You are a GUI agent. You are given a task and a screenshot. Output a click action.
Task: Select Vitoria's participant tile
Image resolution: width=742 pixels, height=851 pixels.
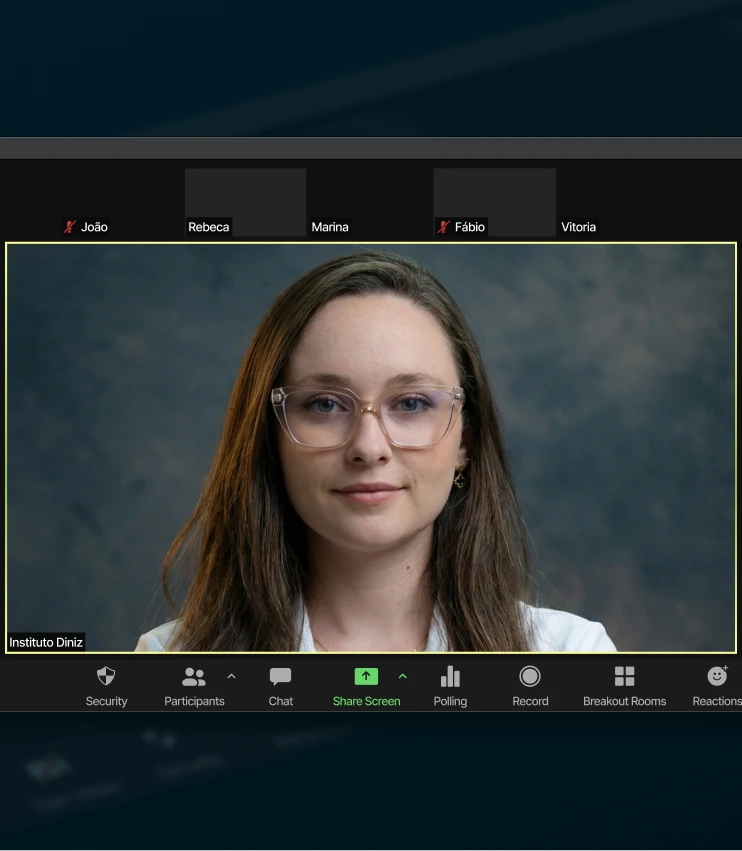[x=618, y=202]
